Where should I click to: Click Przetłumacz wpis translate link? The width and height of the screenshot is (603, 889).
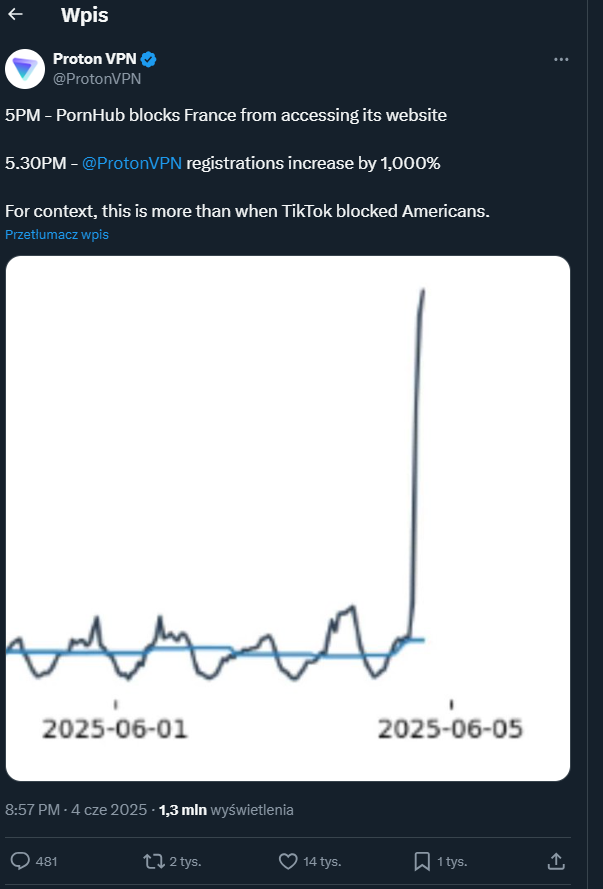(57, 234)
